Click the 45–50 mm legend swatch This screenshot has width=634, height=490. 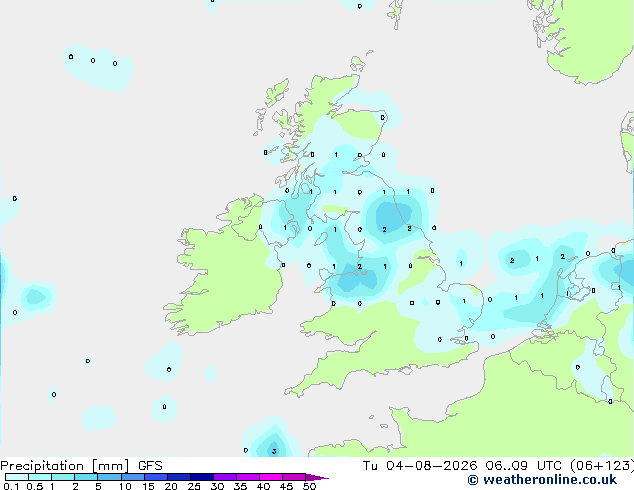click(x=294, y=477)
